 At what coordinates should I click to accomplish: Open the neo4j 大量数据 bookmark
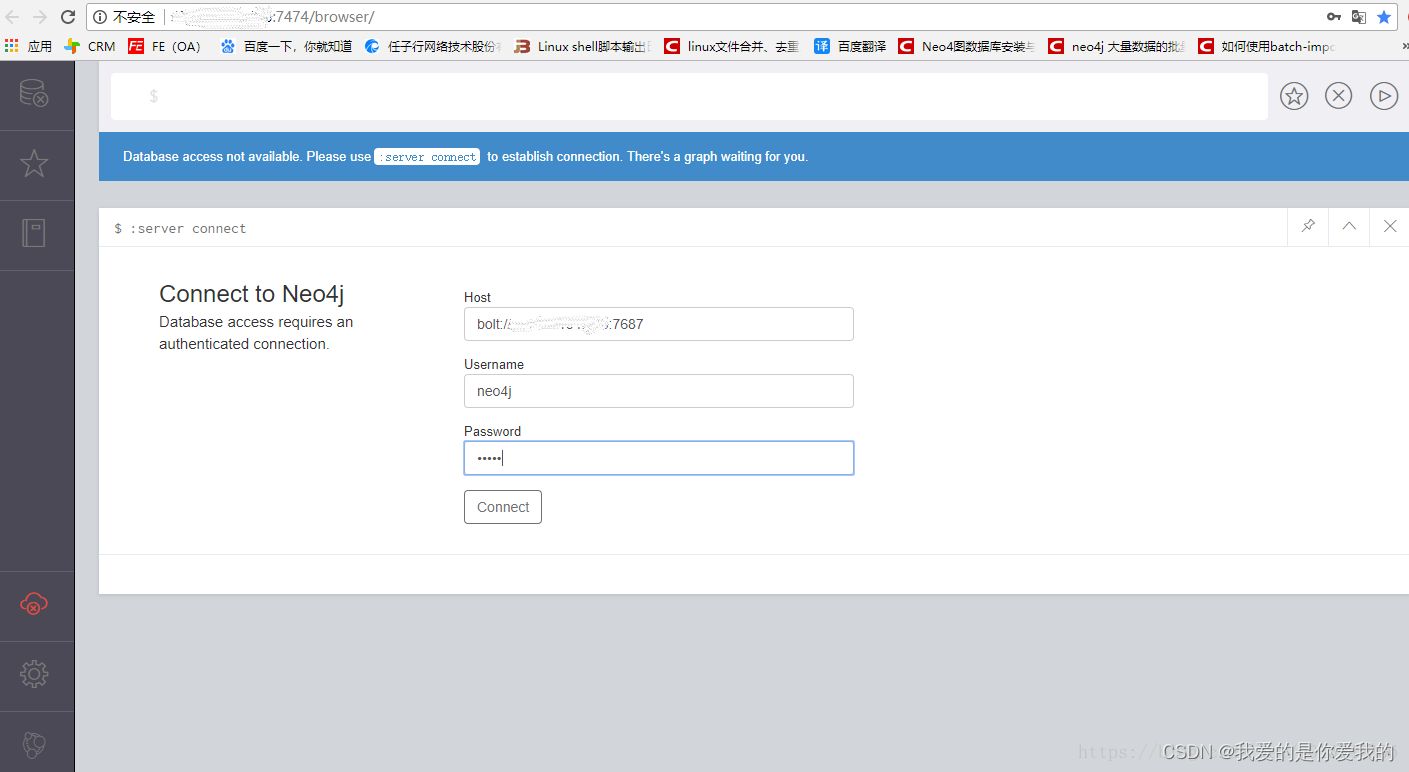[1117, 46]
